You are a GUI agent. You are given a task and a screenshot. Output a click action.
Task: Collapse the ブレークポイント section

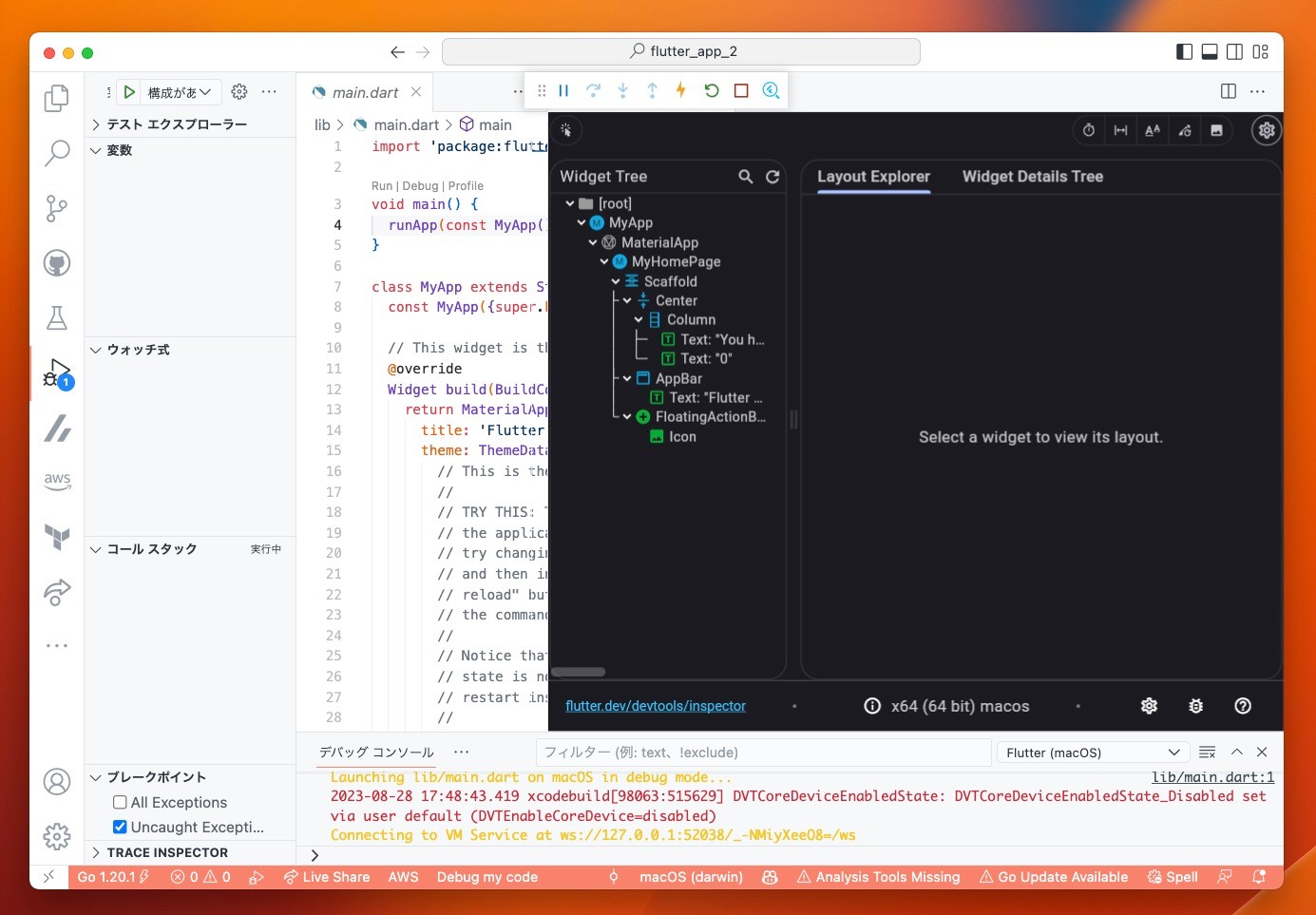point(190,777)
